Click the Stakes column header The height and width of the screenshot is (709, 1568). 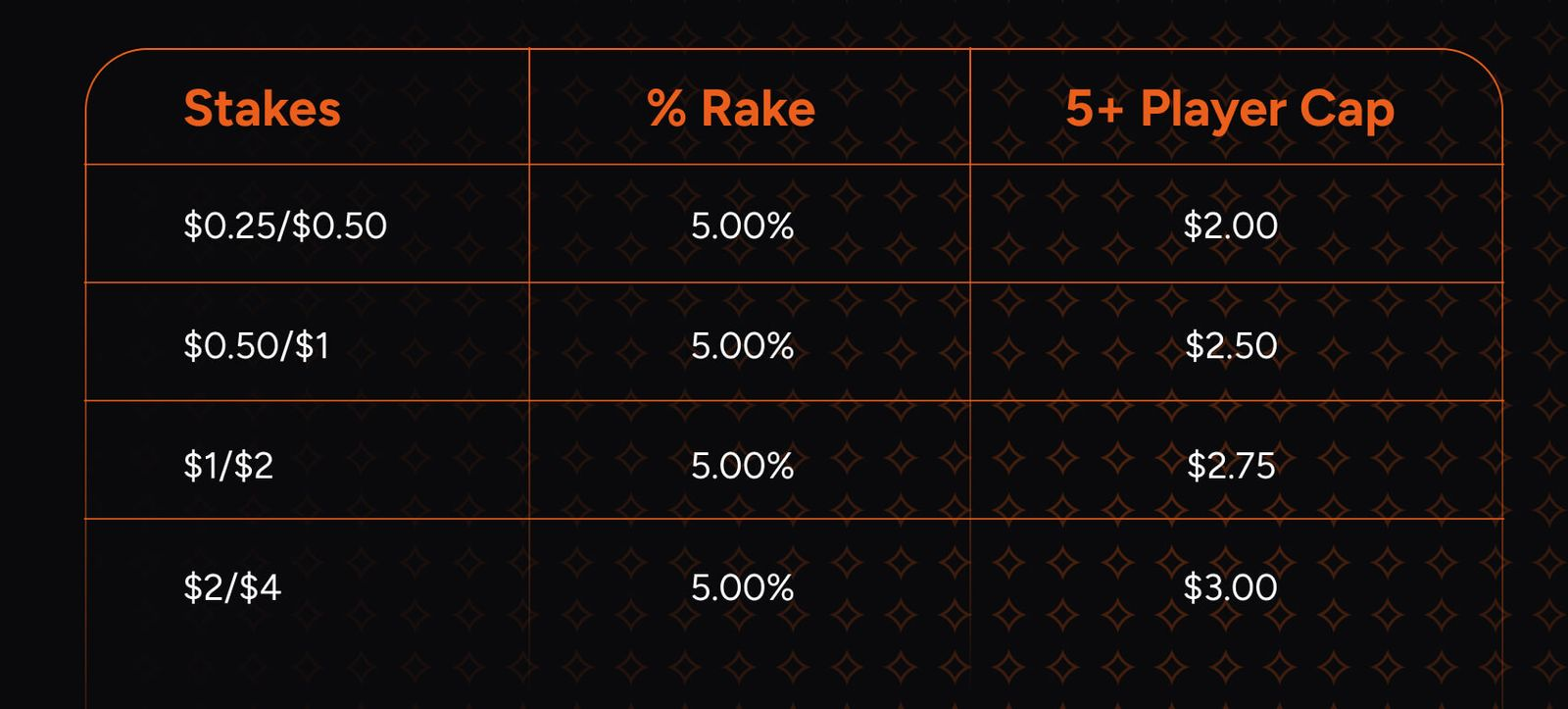(262, 108)
